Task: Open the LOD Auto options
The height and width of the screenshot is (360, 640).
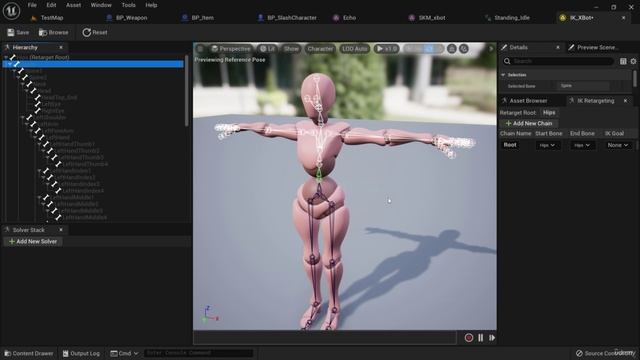Action: [x=355, y=49]
